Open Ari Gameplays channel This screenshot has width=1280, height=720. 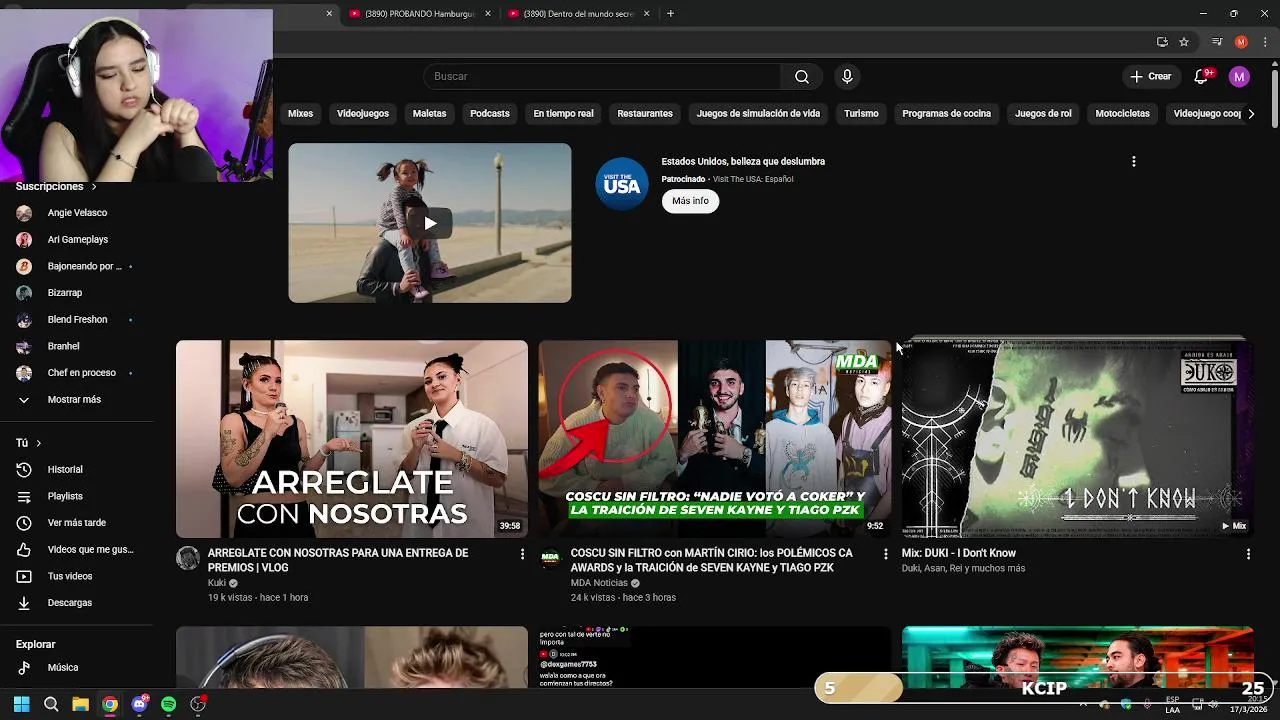tap(77, 240)
